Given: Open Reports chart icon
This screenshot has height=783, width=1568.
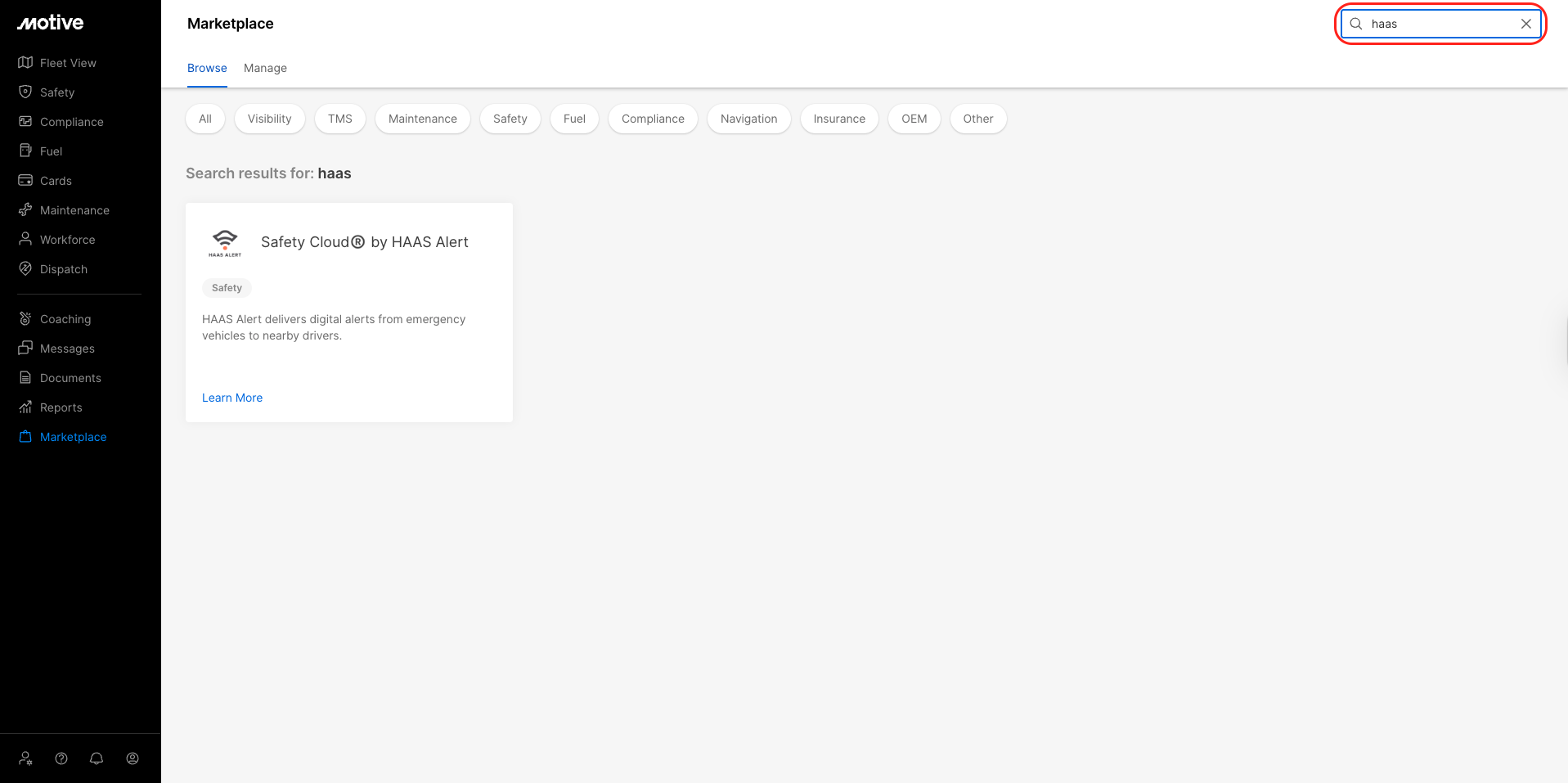Looking at the screenshot, I should pyautogui.click(x=25, y=407).
